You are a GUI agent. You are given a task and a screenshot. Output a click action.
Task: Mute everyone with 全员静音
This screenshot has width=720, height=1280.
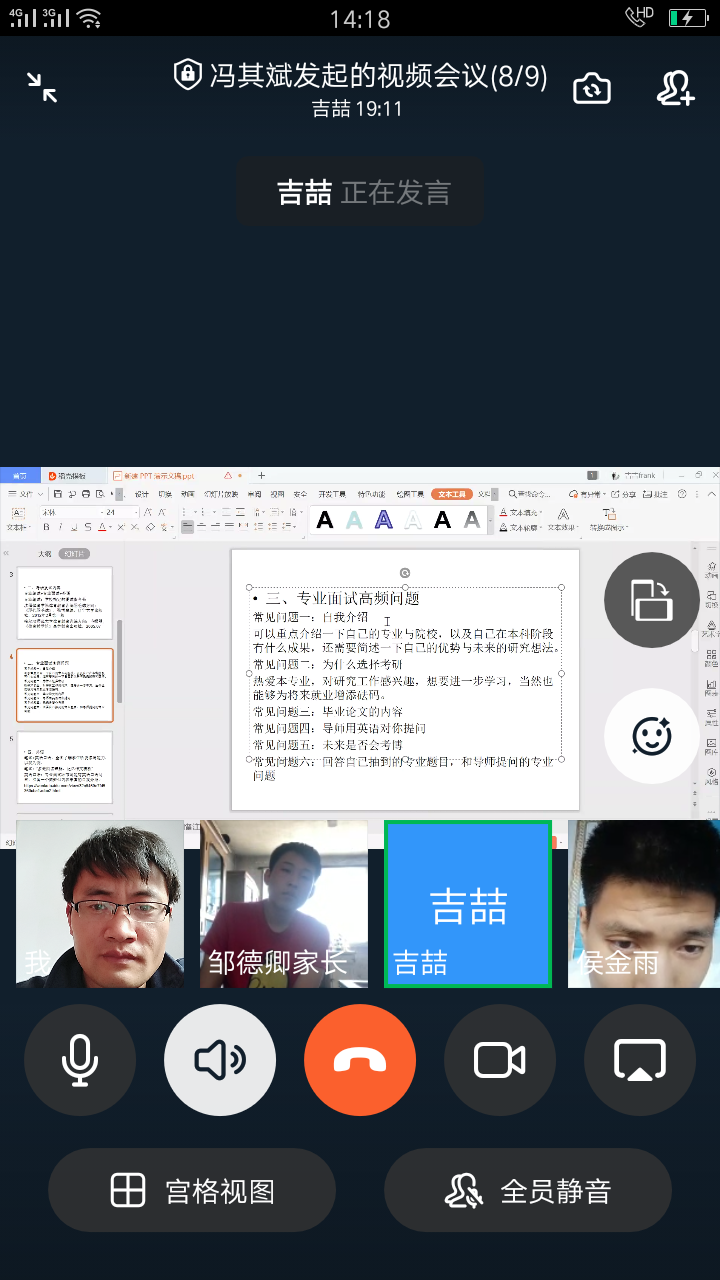point(528,1191)
